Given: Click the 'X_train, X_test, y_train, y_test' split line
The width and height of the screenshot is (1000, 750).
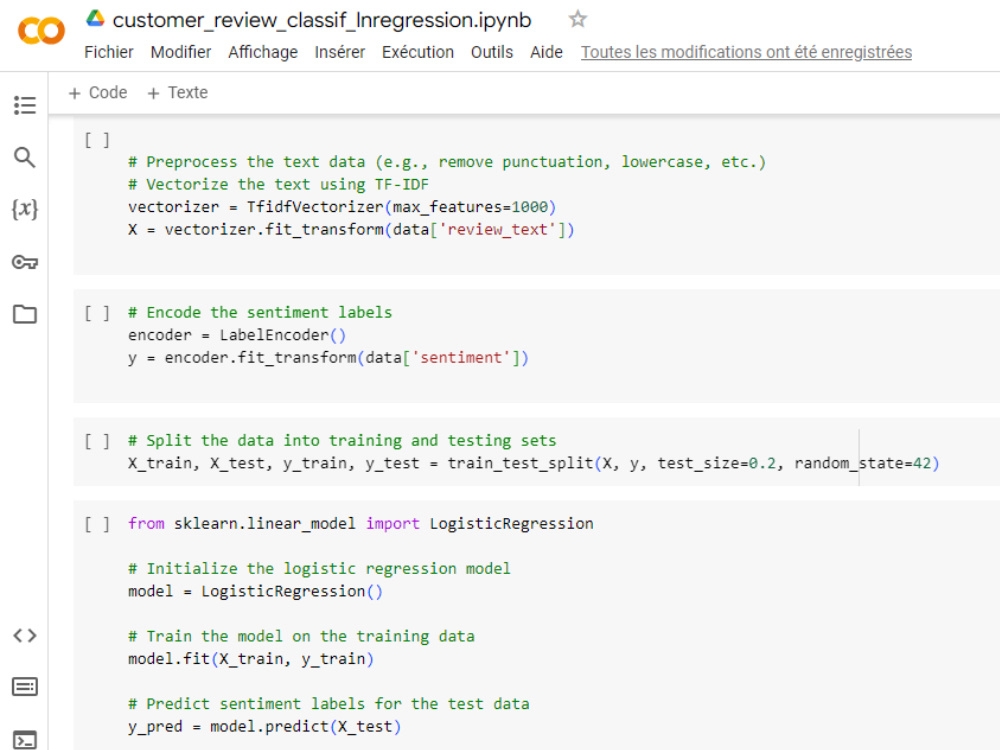Looking at the screenshot, I should (x=533, y=464).
